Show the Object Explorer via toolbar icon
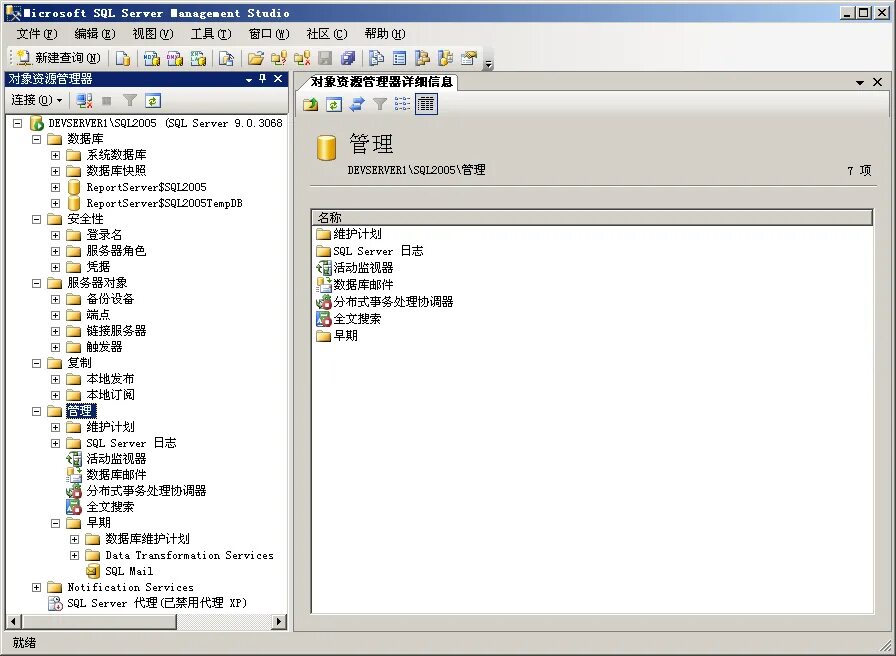 click(422, 58)
